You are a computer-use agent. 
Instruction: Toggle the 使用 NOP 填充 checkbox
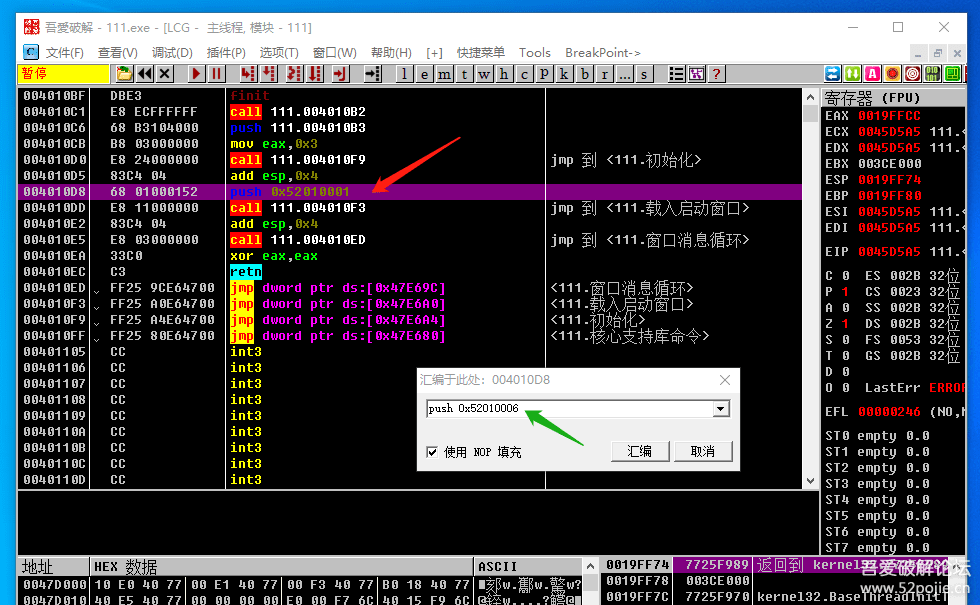click(432, 452)
